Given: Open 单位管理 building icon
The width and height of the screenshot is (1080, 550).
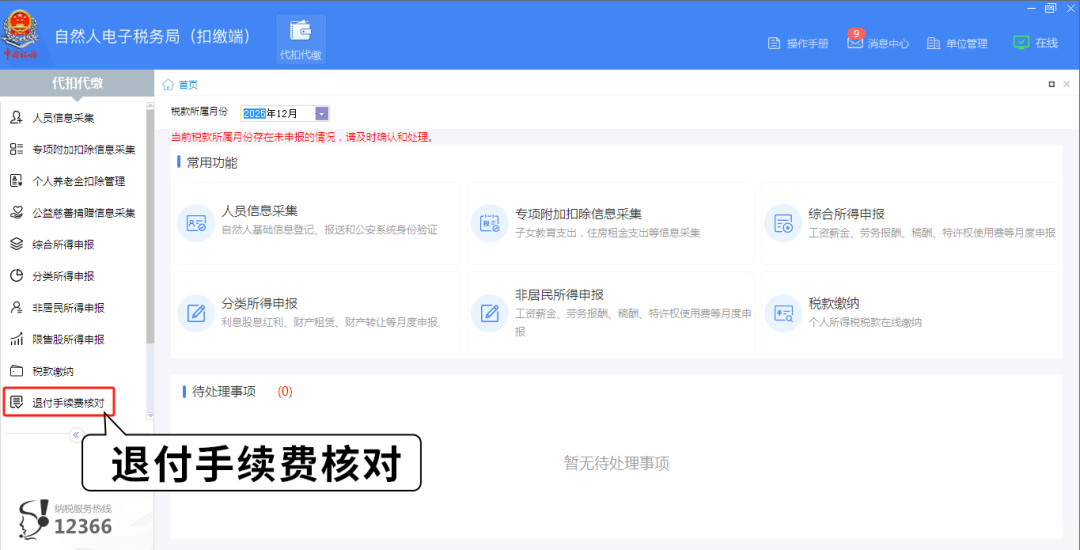Looking at the screenshot, I should click(933, 43).
